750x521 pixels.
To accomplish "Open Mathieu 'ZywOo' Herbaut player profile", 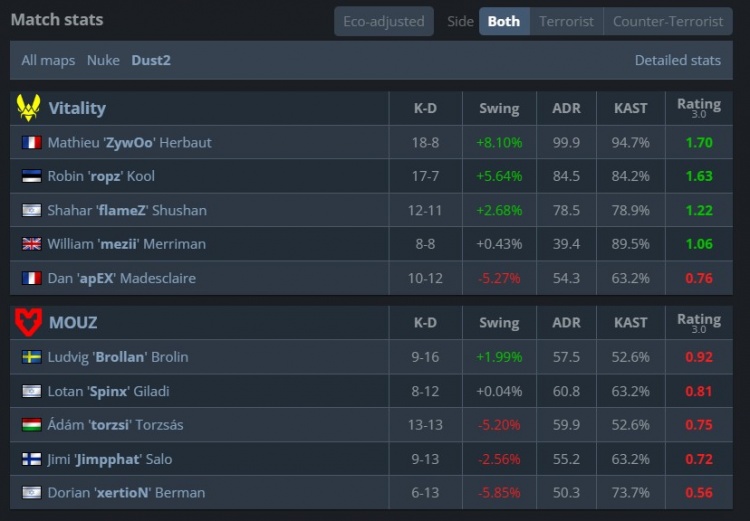I will pos(129,143).
